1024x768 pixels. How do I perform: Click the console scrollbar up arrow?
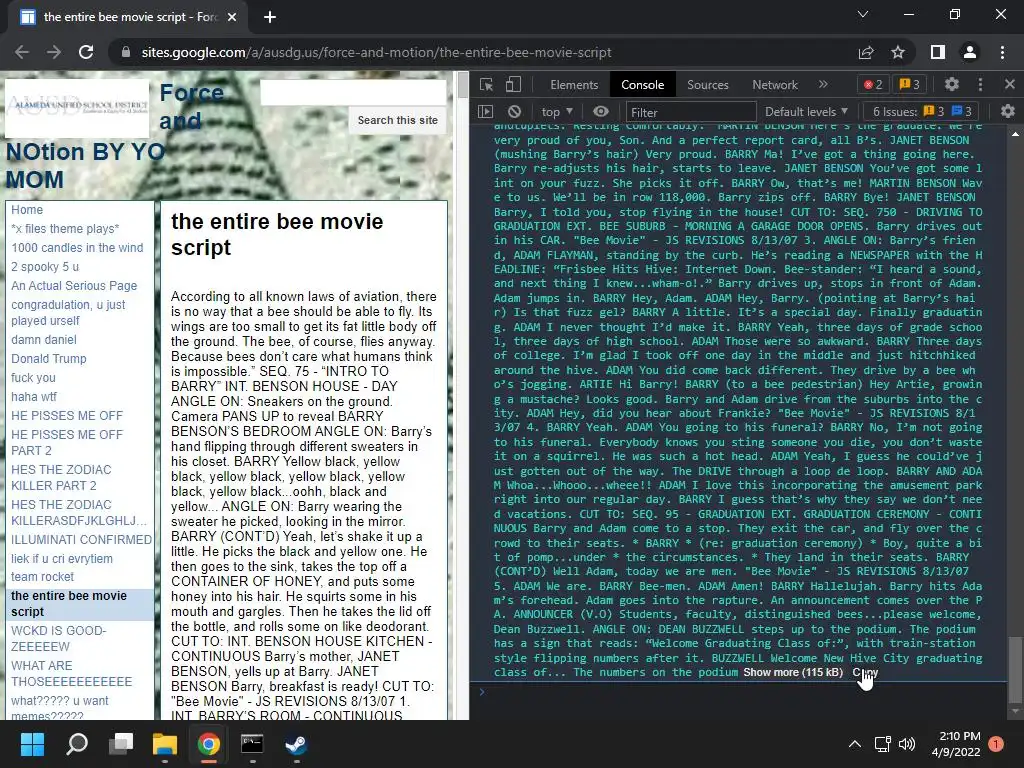(x=1015, y=134)
